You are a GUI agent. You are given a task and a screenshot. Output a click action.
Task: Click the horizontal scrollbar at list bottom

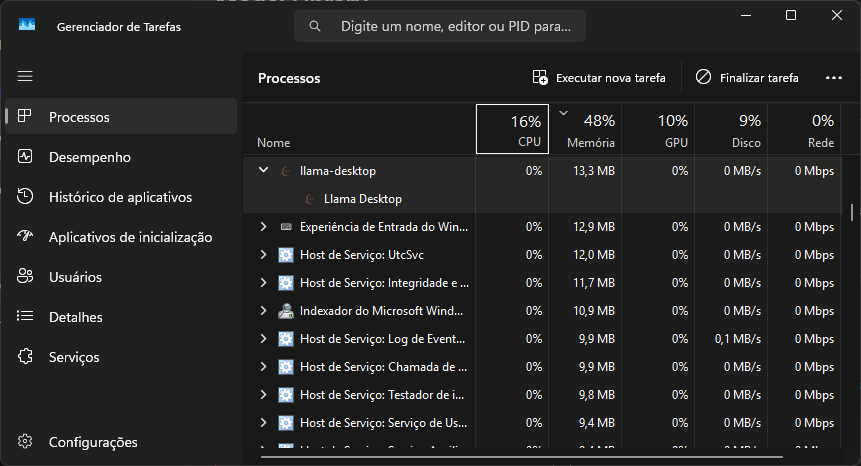[522, 457]
